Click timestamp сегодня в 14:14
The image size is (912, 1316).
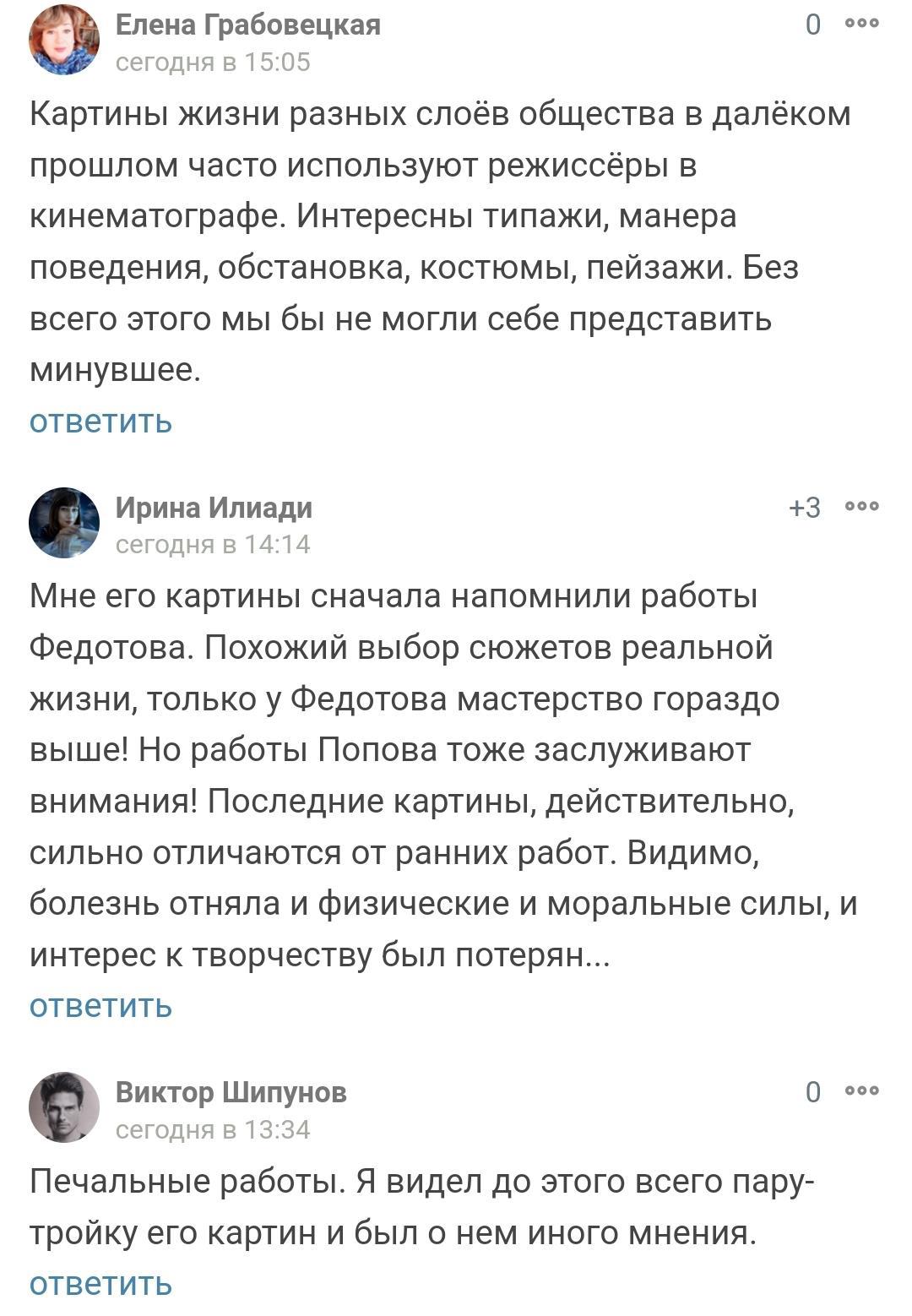click(x=213, y=545)
